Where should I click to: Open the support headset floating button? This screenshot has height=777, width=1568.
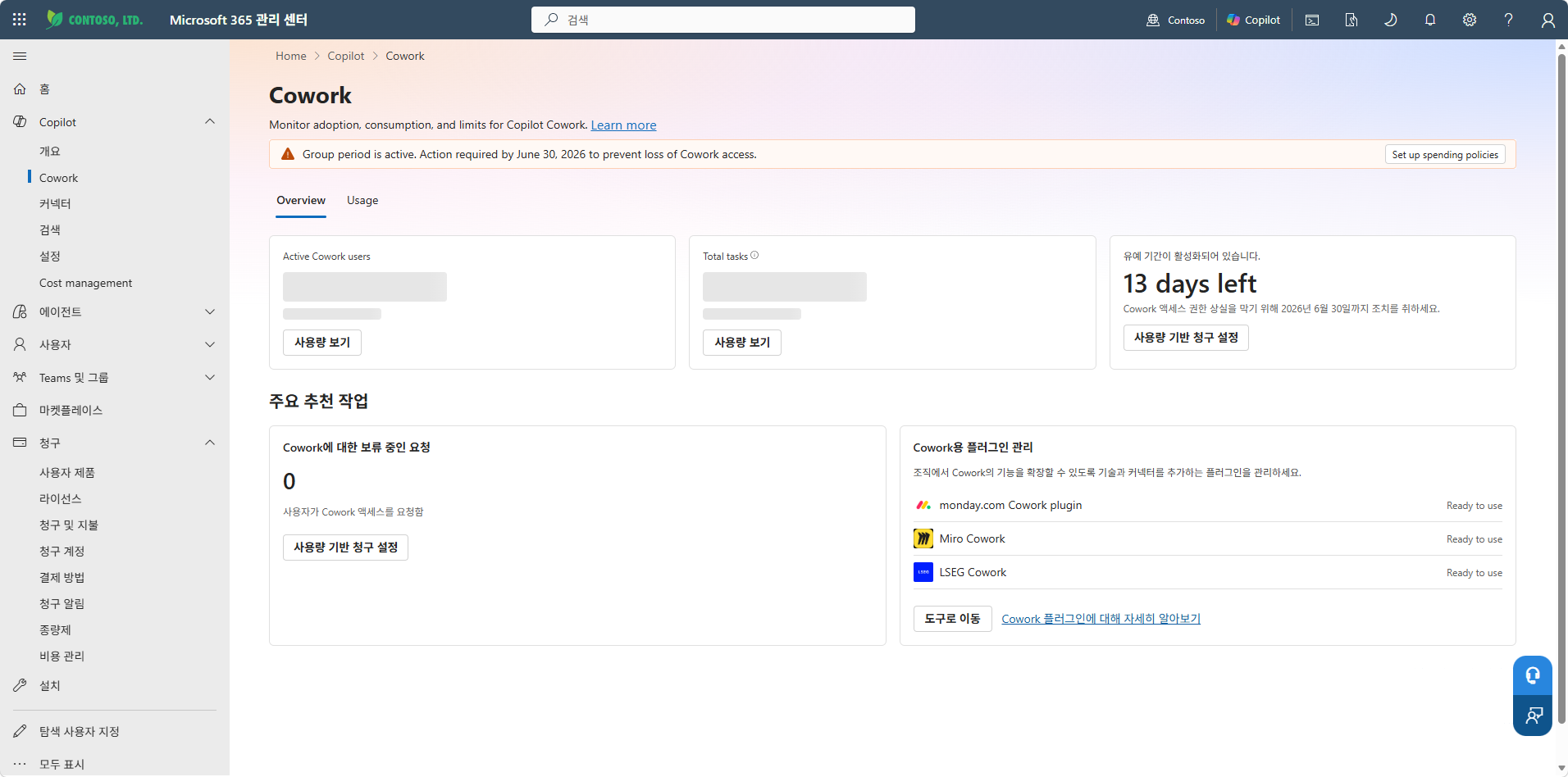point(1533,675)
